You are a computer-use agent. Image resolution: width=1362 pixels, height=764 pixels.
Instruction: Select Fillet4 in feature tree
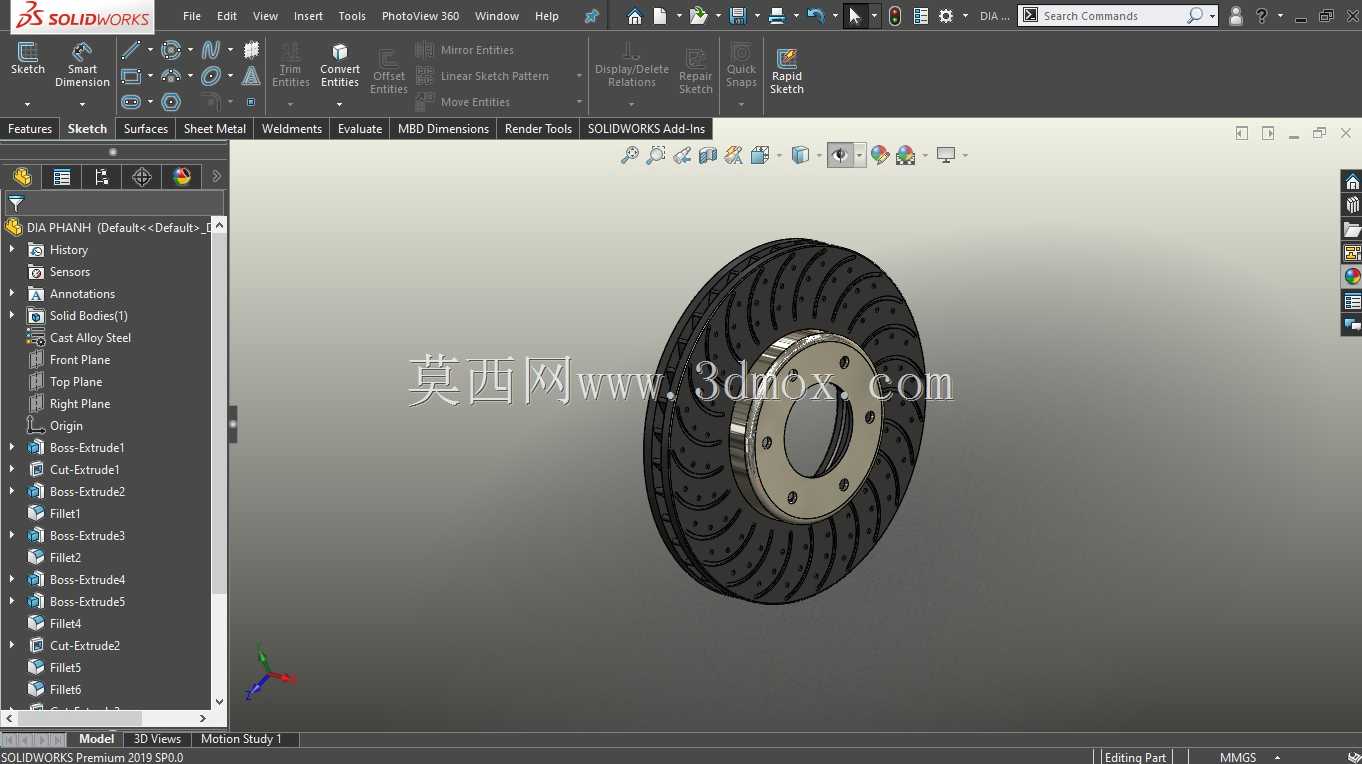coord(65,623)
